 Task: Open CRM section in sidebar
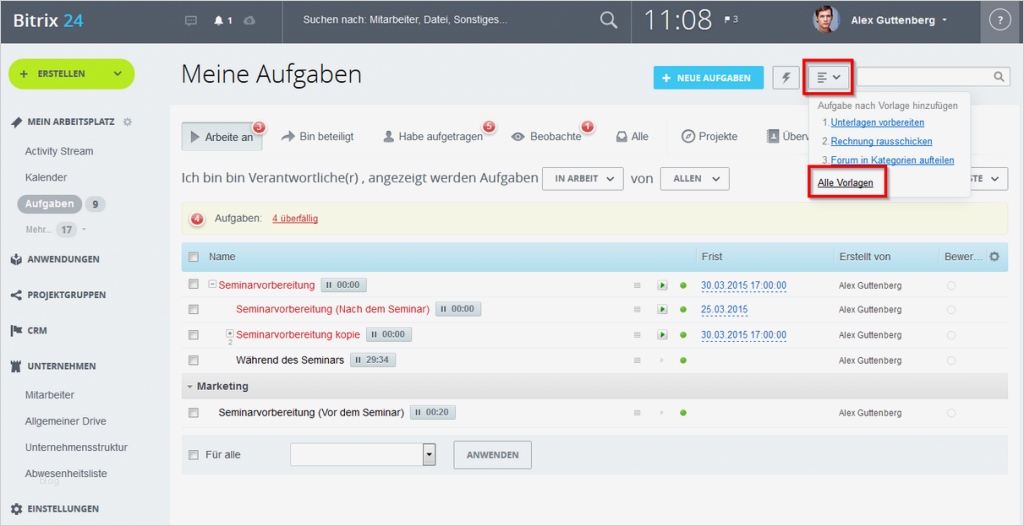point(37,331)
